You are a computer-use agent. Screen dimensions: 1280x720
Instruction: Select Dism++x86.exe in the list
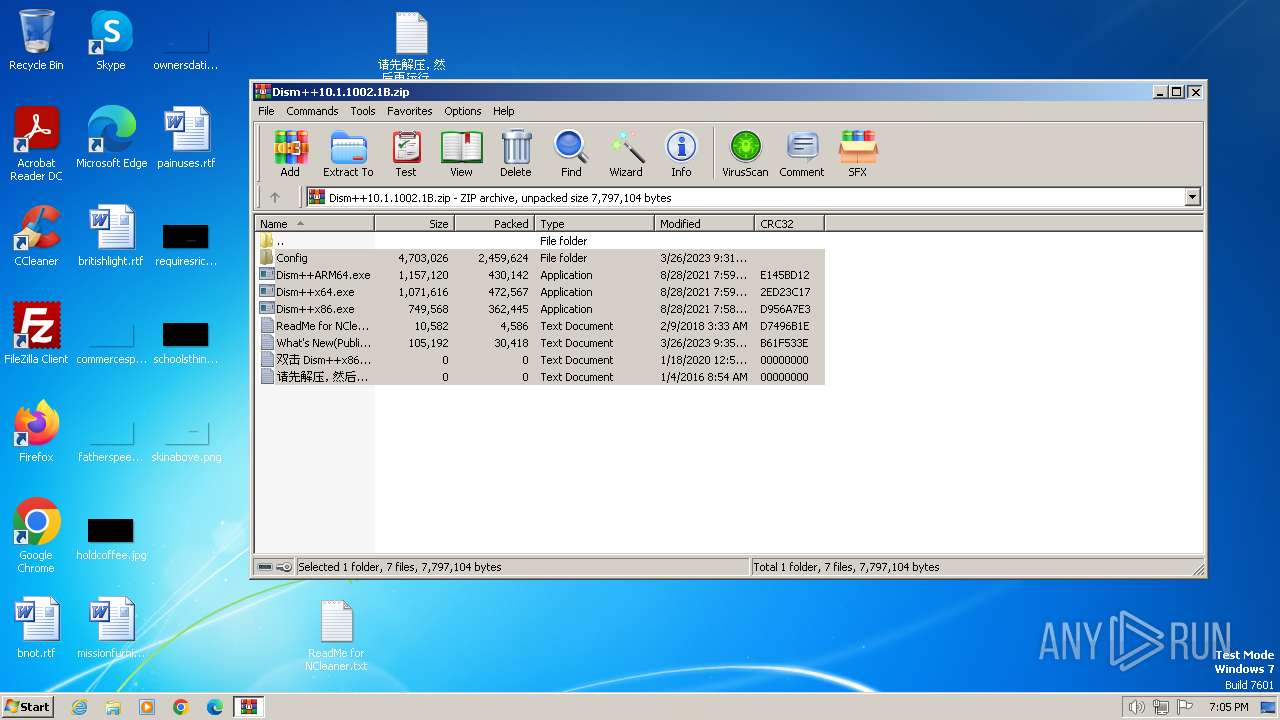point(540,309)
